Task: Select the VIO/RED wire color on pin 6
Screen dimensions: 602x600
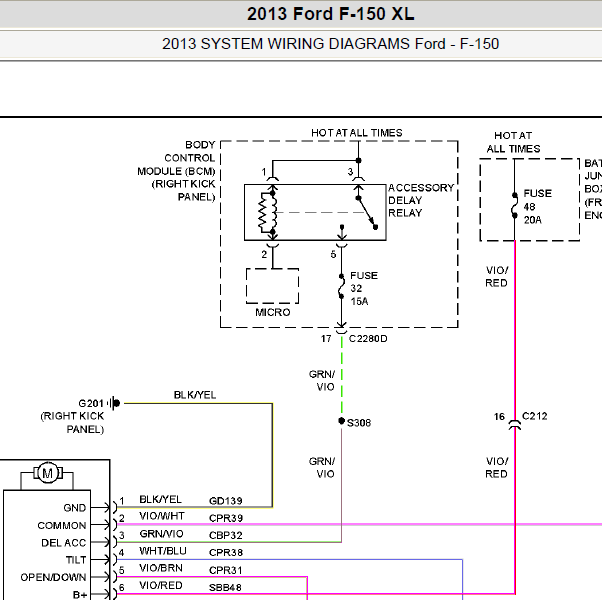Action: click(160, 585)
